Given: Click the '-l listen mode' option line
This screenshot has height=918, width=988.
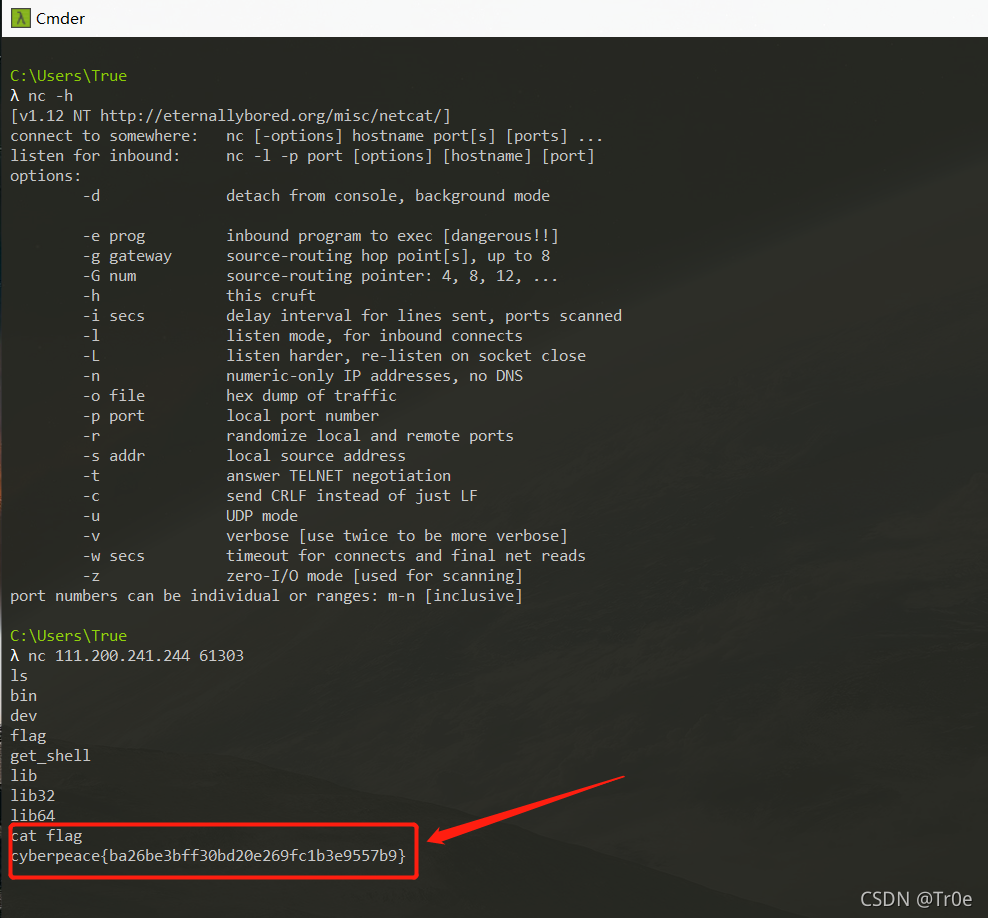Looking at the screenshot, I should click(302, 336).
